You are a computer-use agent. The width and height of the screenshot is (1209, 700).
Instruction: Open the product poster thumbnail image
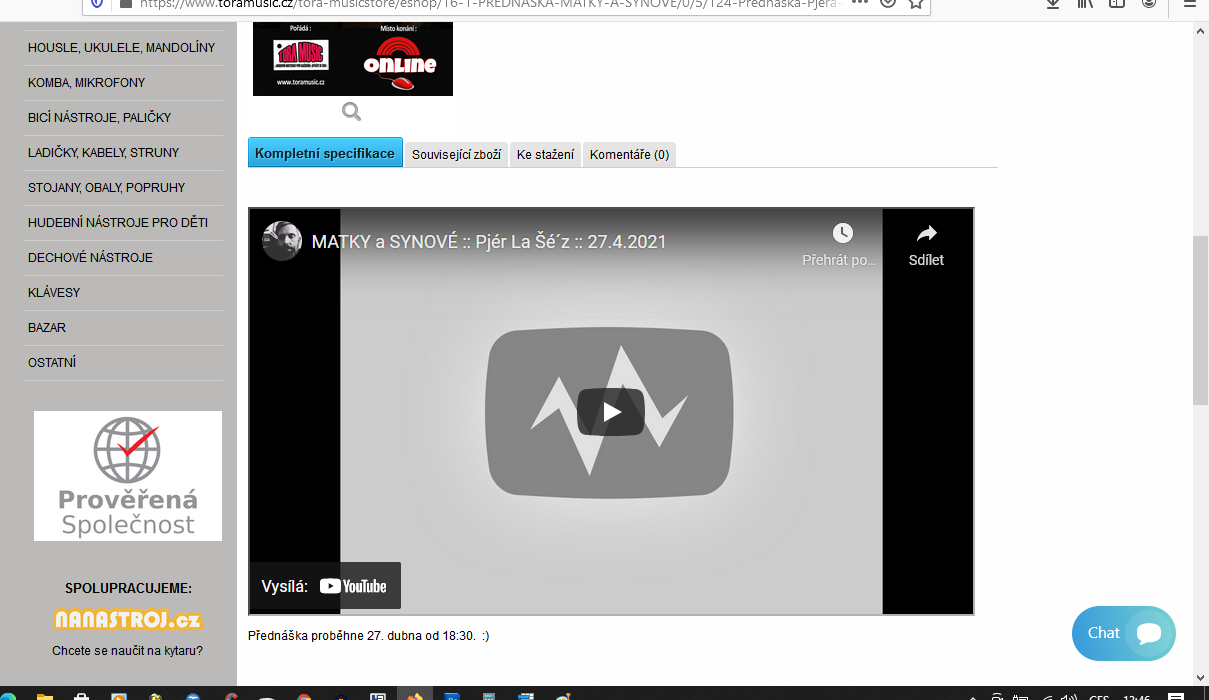coord(352,59)
